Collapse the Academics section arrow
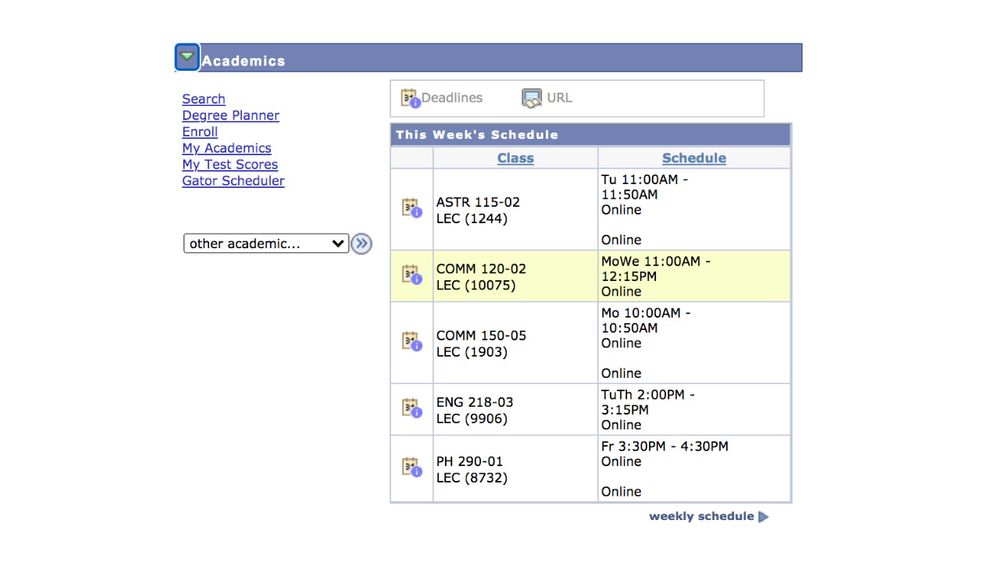1000x563 pixels. click(x=187, y=58)
